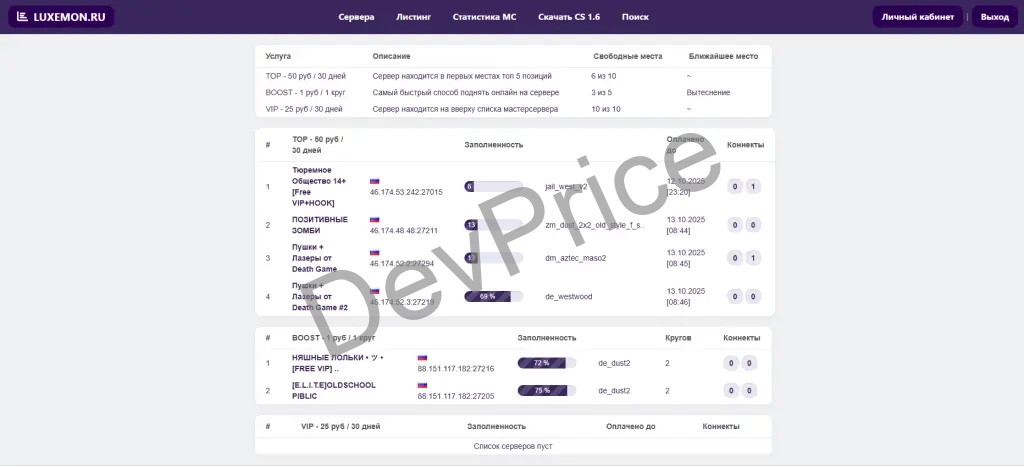This screenshot has height=467, width=1024.
Task: Open server Тюремное Общество 14+
Action: pos(320,186)
